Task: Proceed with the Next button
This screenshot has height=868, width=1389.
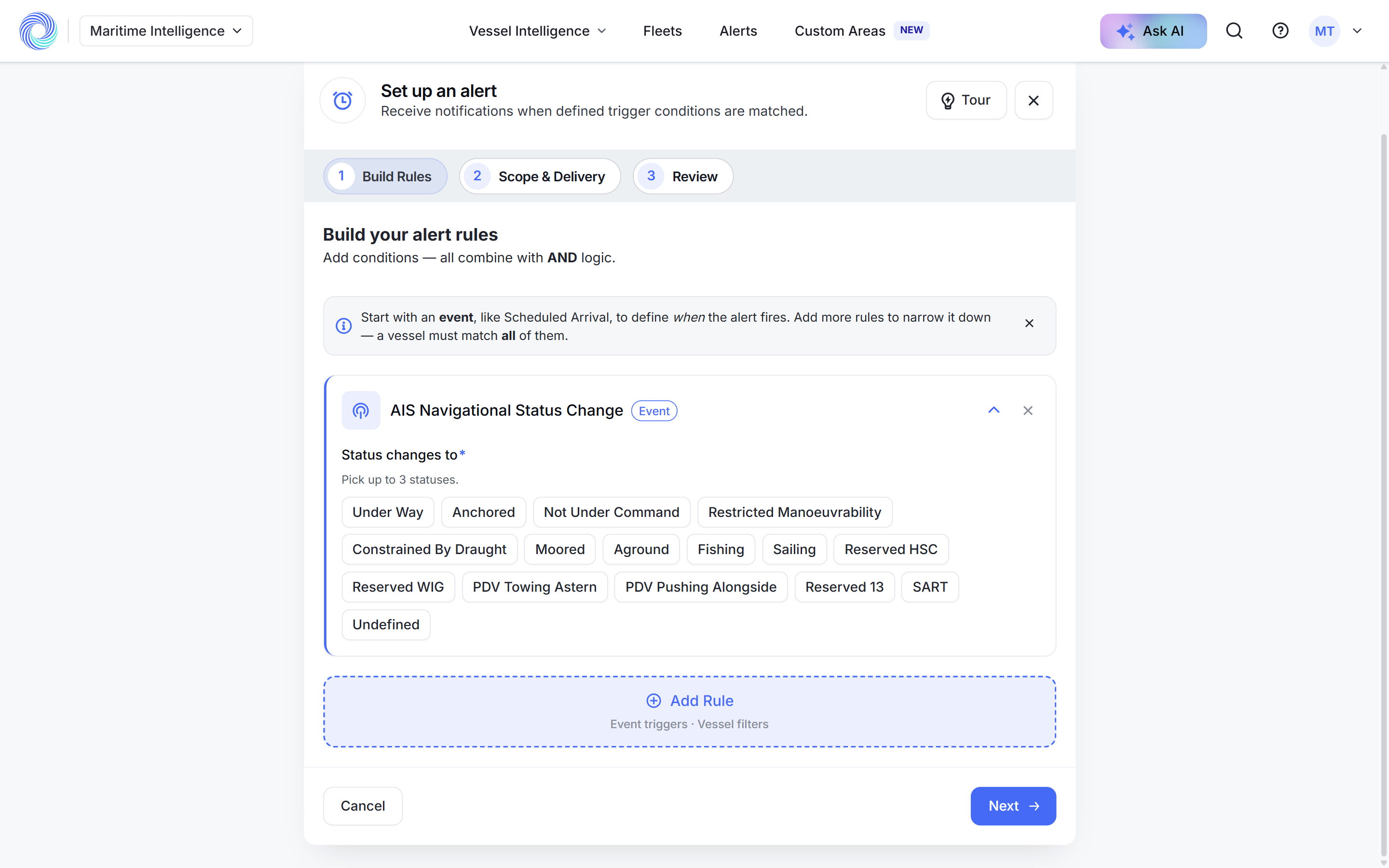Action: [1013, 806]
